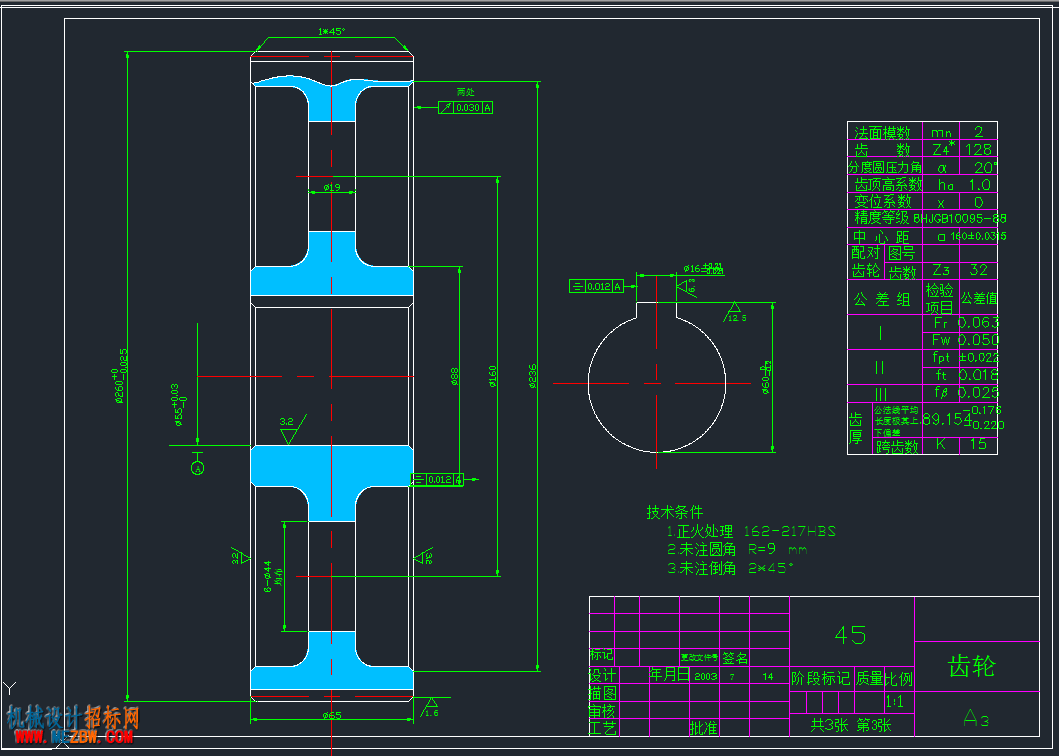This screenshot has width=1059, height=756.
Task: Select the 0.030 A runout tolerance frame
Action: click(466, 107)
